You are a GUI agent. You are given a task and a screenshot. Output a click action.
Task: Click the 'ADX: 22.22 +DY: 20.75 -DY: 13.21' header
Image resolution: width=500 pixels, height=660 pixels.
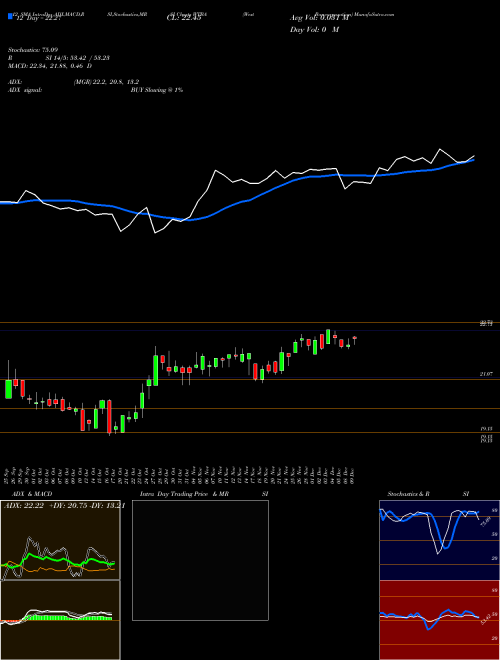[x=64, y=506]
